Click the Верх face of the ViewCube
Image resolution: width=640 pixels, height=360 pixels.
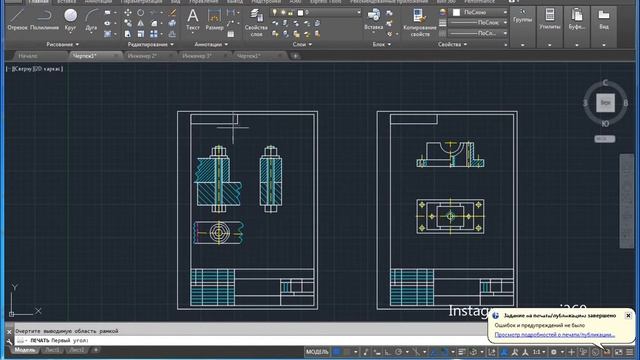(605, 102)
